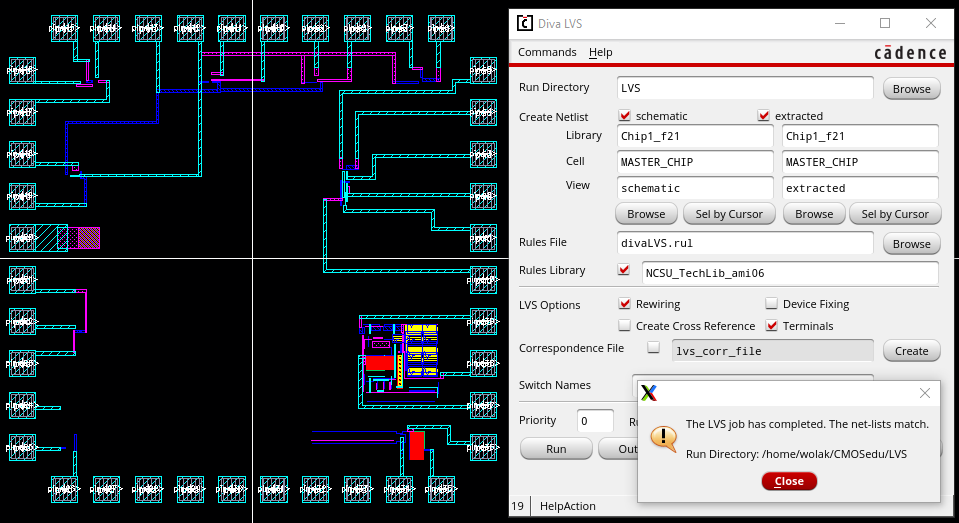Screen dimensions: 959x523
Task: Click the Rules File input field
Action: [745, 243]
